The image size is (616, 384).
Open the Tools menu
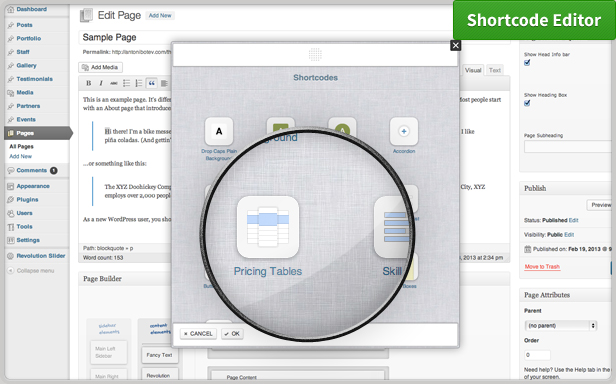(x=24, y=226)
